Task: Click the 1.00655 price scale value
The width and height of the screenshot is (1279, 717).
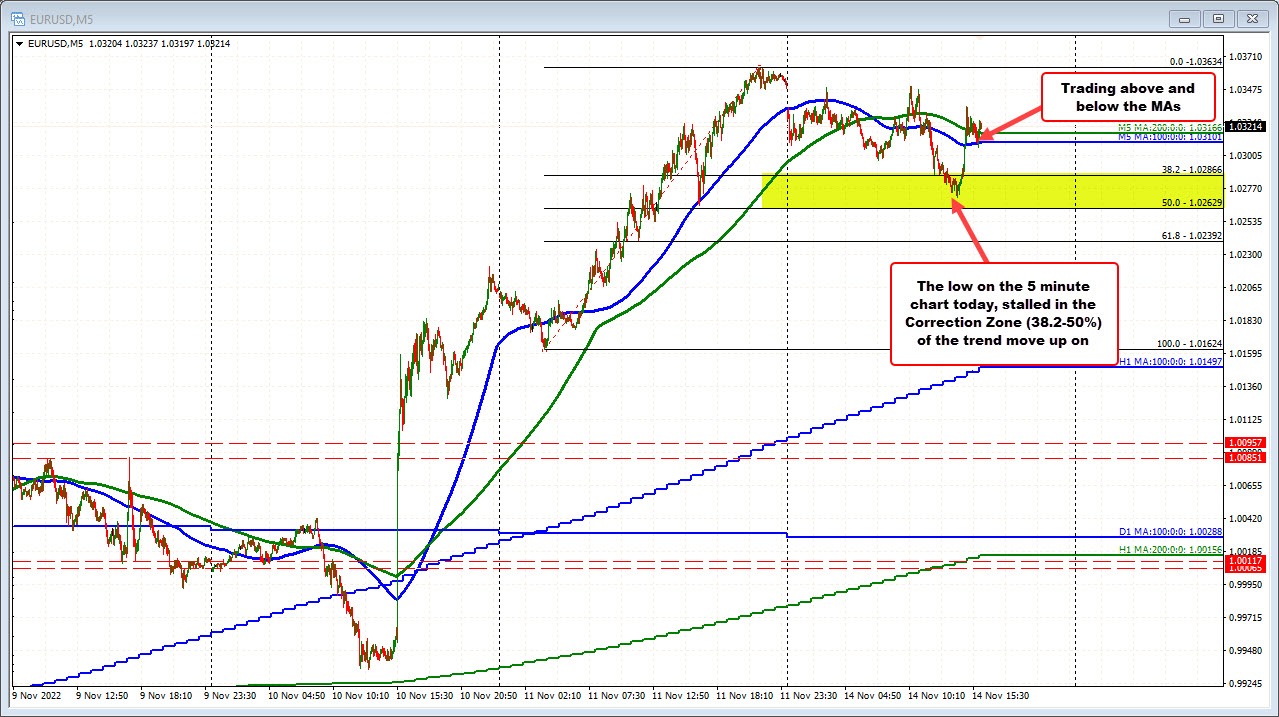Action: tap(1246, 486)
